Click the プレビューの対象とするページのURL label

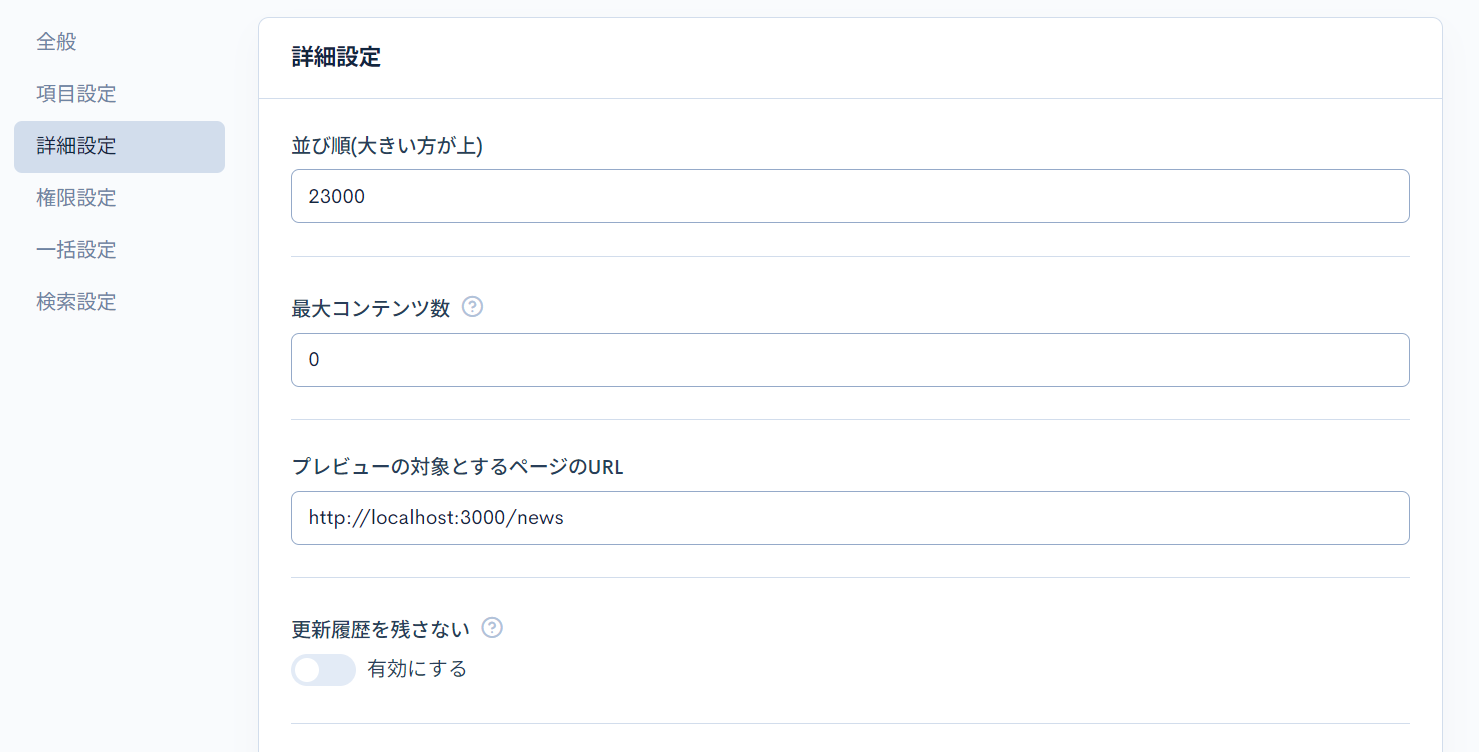(x=457, y=466)
